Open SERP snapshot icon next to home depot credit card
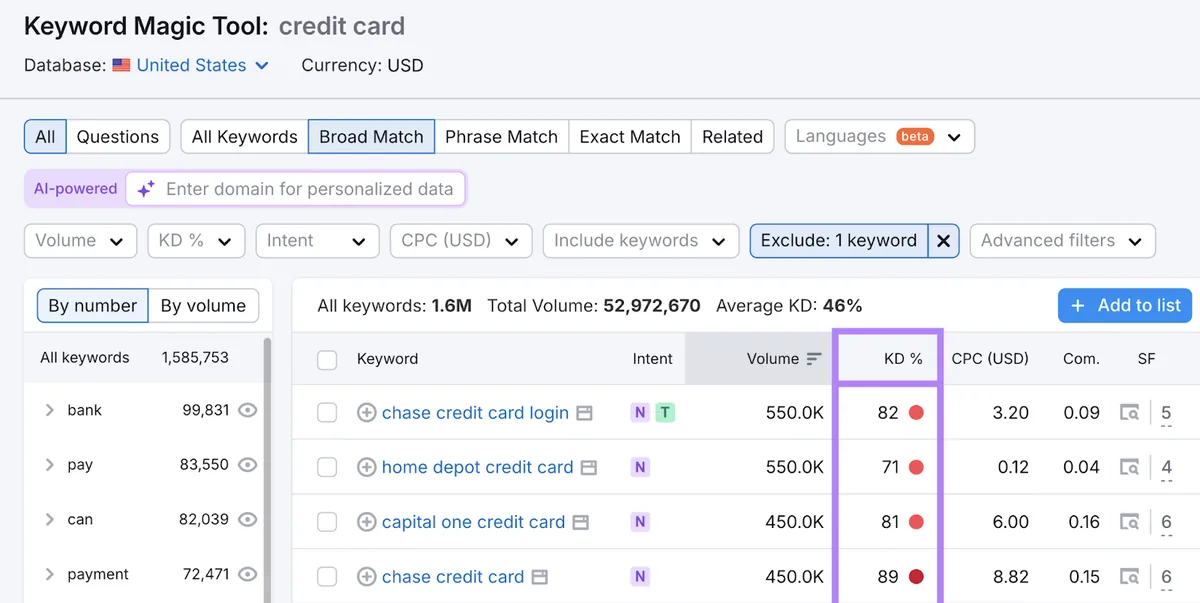This screenshot has width=1200, height=603. (589, 467)
